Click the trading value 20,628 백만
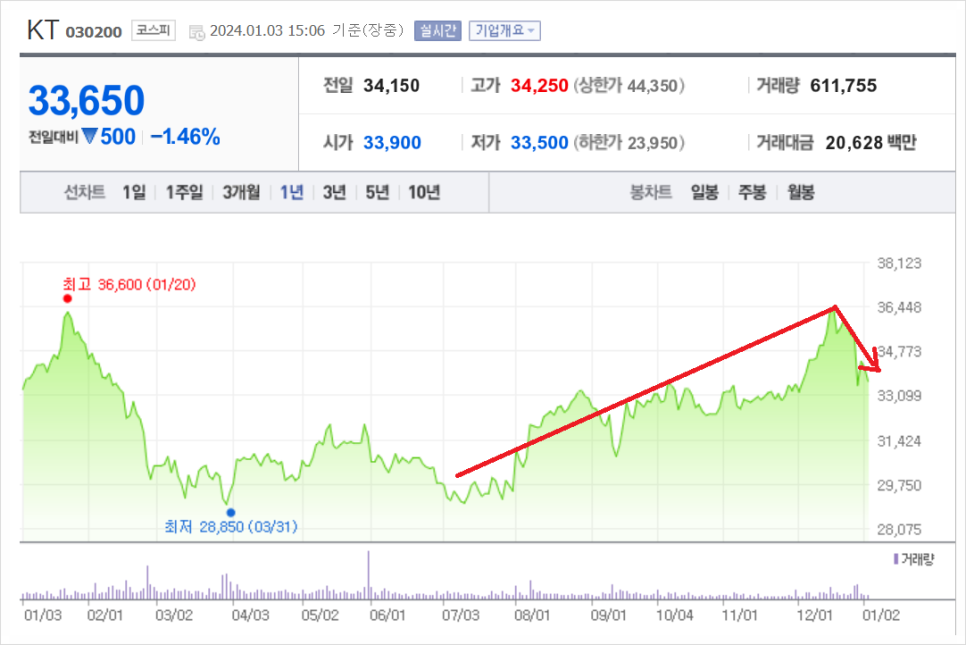The image size is (966, 645). coord(871,143)
